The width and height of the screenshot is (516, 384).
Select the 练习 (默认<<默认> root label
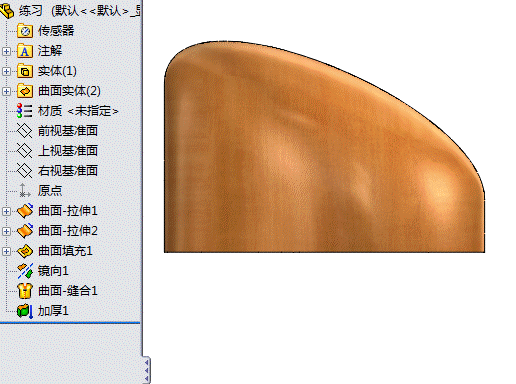click(80, 11)
